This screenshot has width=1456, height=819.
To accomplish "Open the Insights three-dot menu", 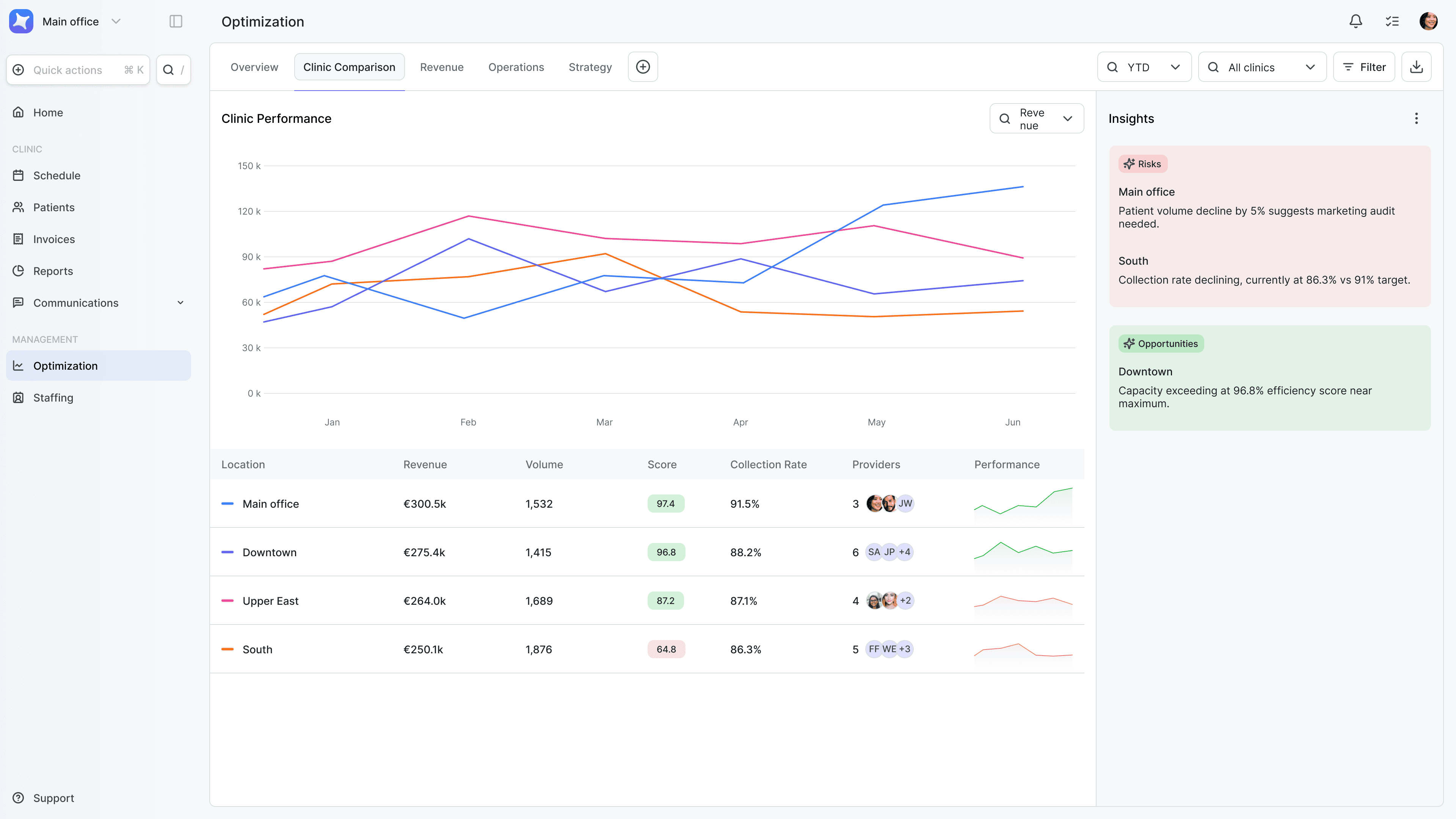I will 1416,119.
